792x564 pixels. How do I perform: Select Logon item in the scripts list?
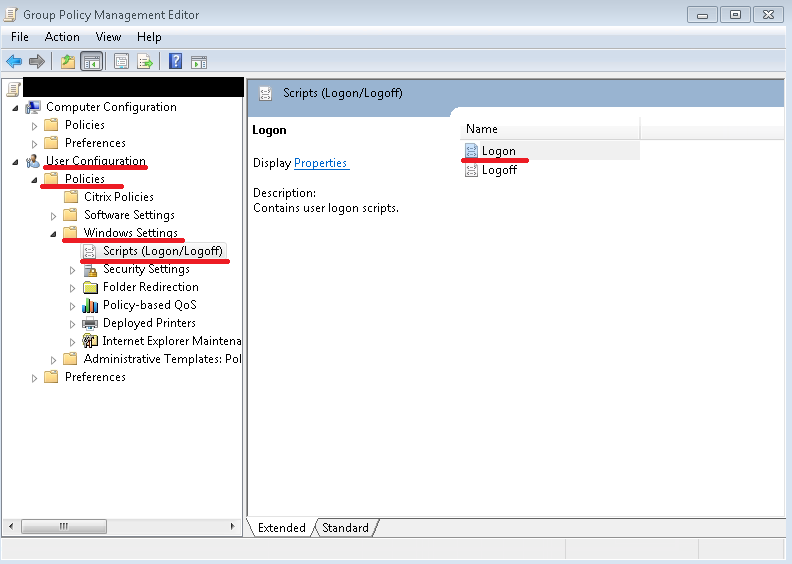tap(498, 151)
